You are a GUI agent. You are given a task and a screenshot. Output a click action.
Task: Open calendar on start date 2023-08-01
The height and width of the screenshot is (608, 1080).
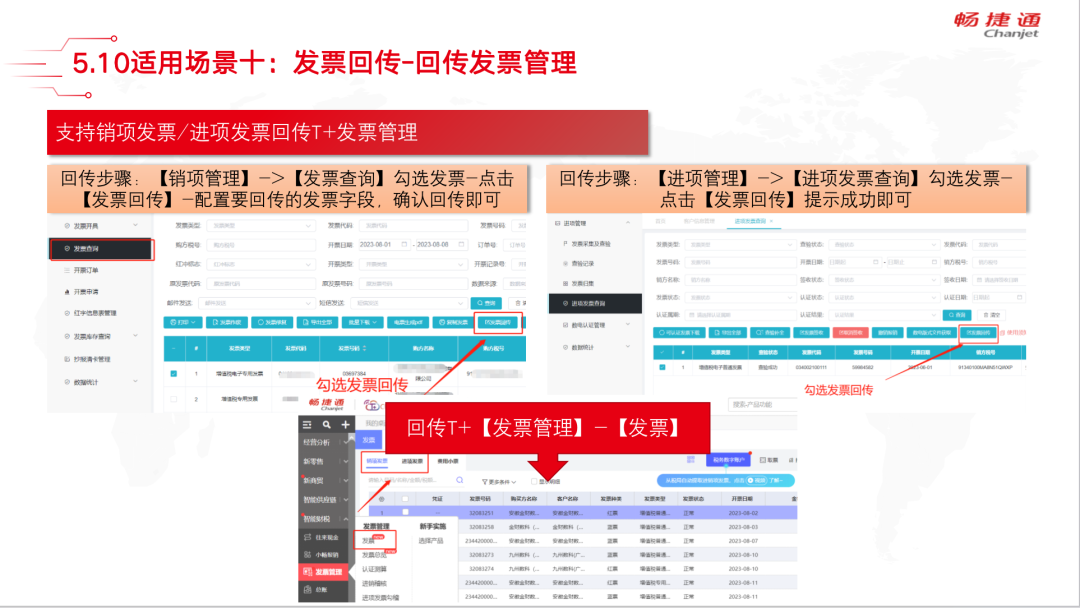404,244
